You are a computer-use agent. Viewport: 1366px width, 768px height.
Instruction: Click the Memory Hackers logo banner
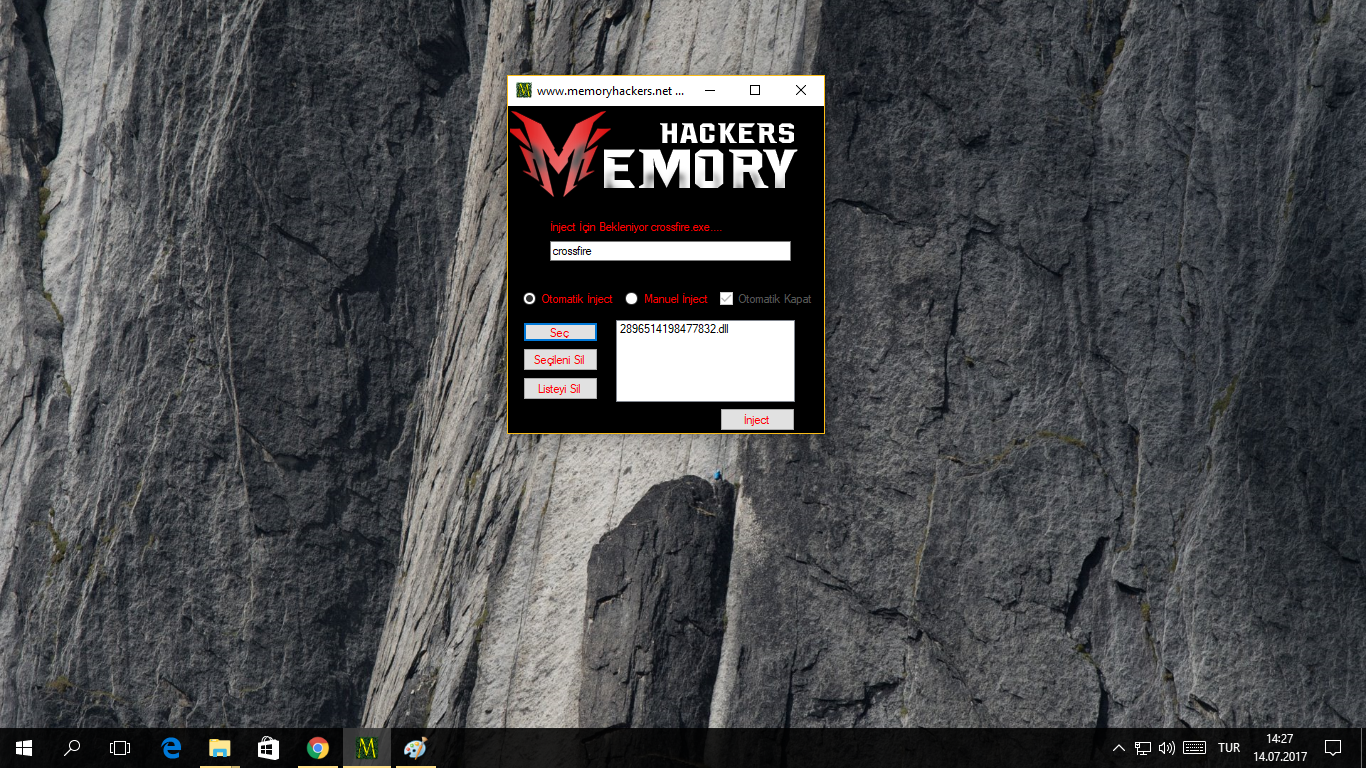[654, 154]
